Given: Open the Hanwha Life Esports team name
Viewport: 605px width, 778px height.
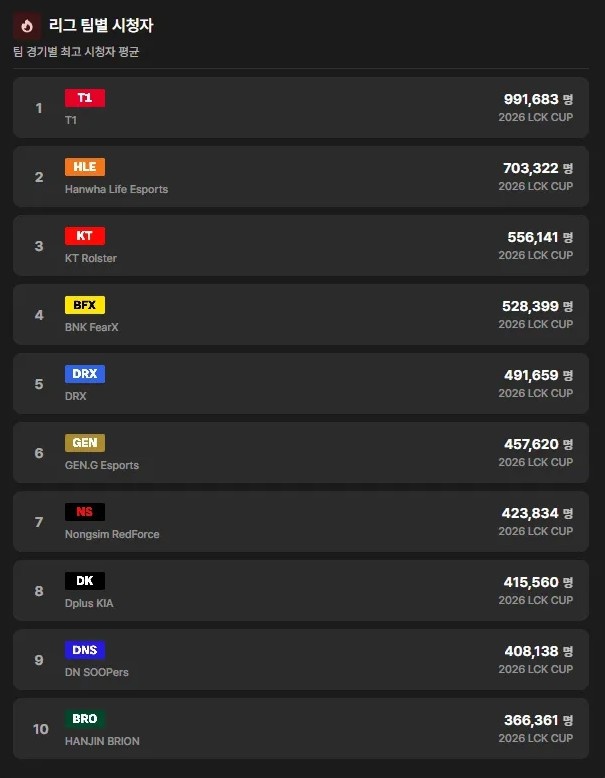Looking at the screenshot, I should [x=116, y=189].
